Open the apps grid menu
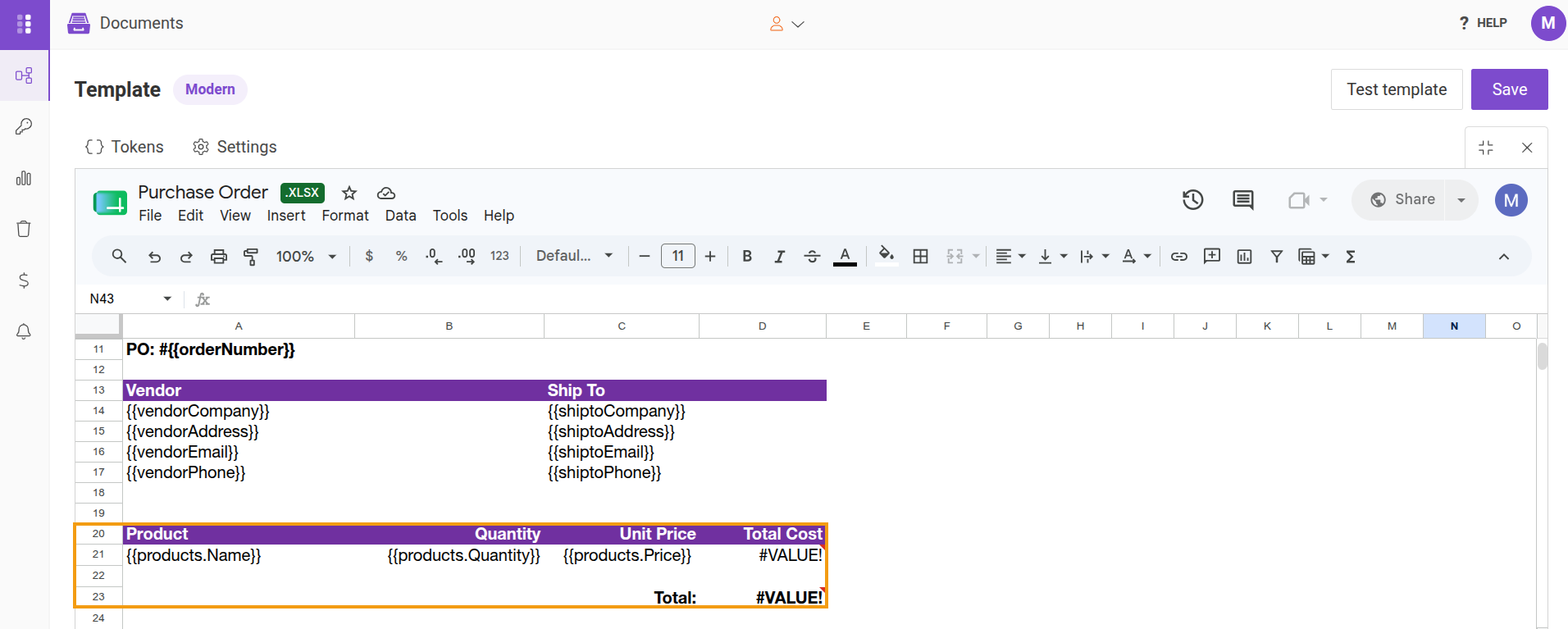The height and width of the screenshot is (629, 1568). pos(25,24)
